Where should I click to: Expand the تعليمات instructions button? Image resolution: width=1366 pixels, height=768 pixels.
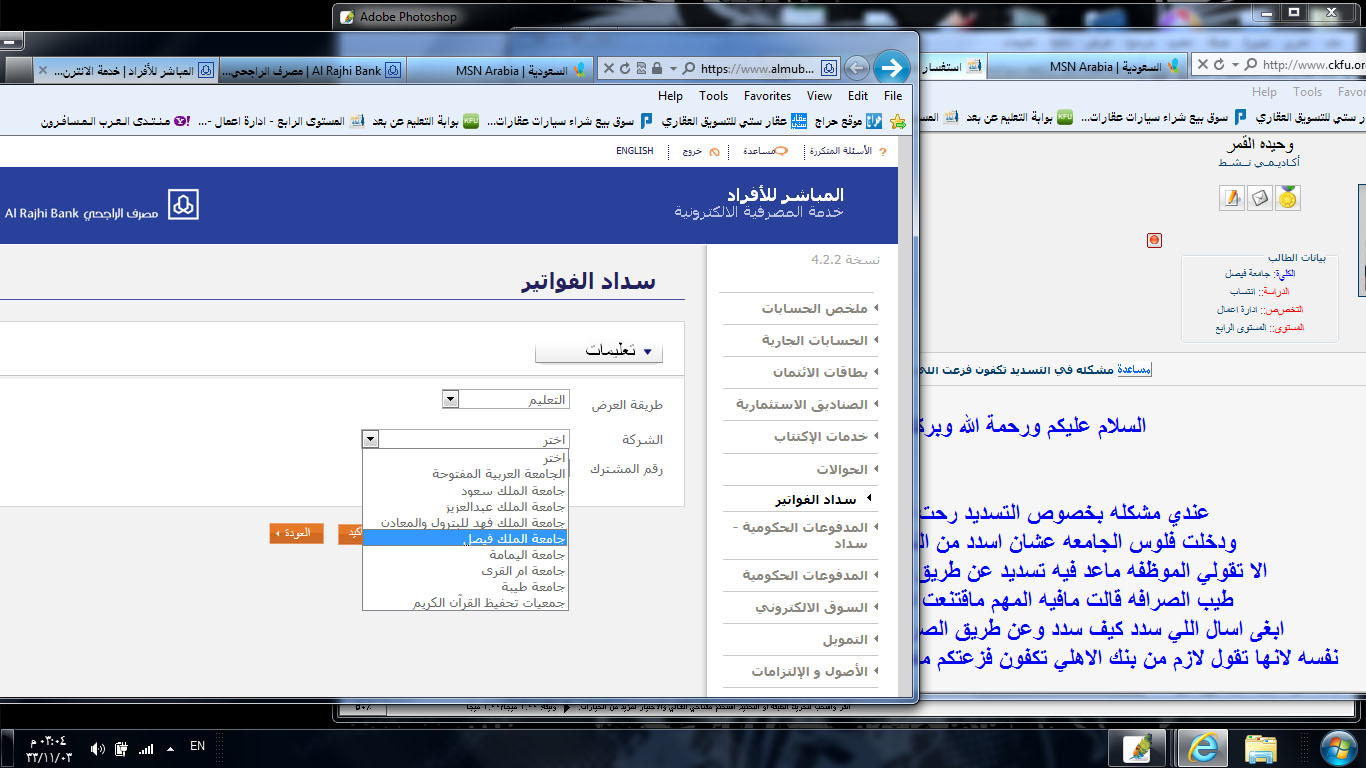click(599, 351)
